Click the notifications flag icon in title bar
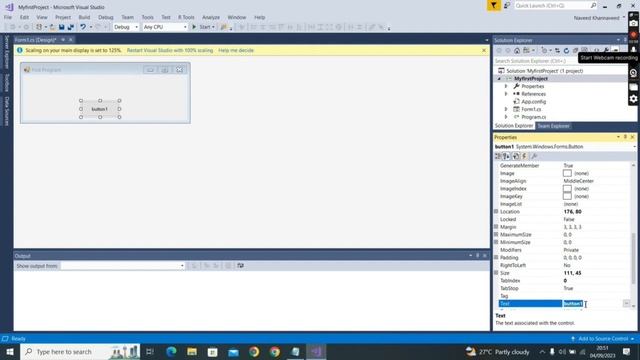 tap(493, 5)
